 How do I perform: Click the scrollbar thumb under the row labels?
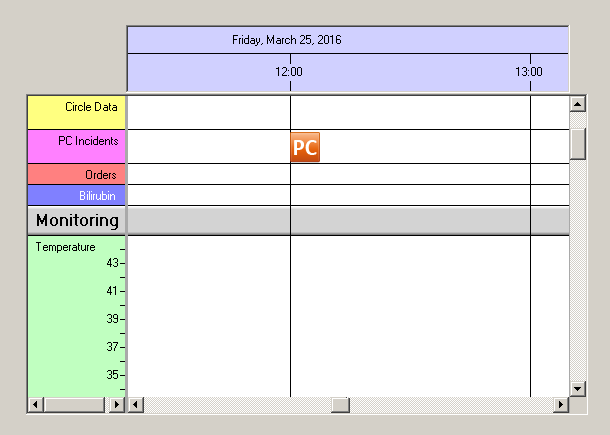pyautogui.click(x=73, y=405)
